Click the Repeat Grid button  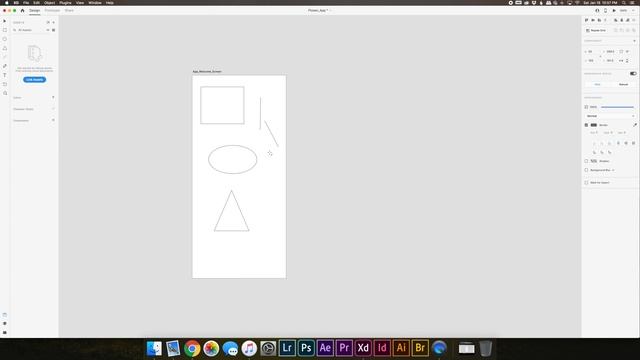(596, 30)
